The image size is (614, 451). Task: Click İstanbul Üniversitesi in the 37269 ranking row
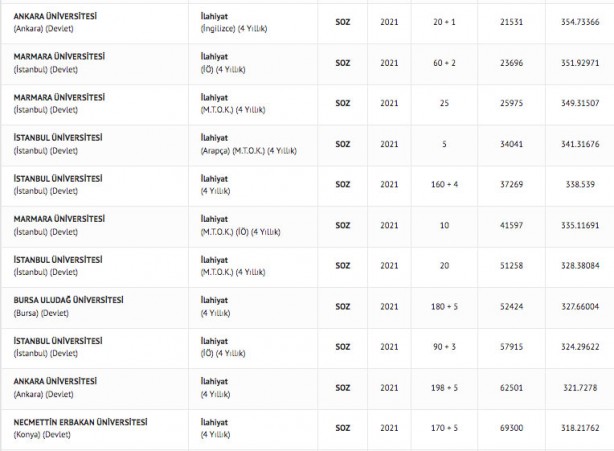click(59, 177)
